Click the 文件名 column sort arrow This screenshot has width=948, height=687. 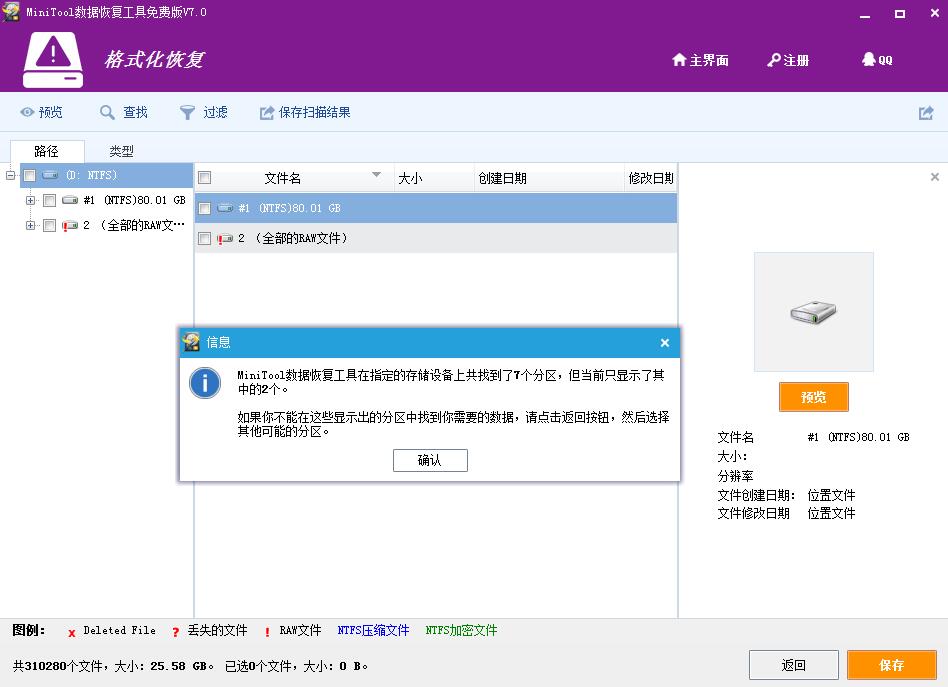(x=377, y=175)
